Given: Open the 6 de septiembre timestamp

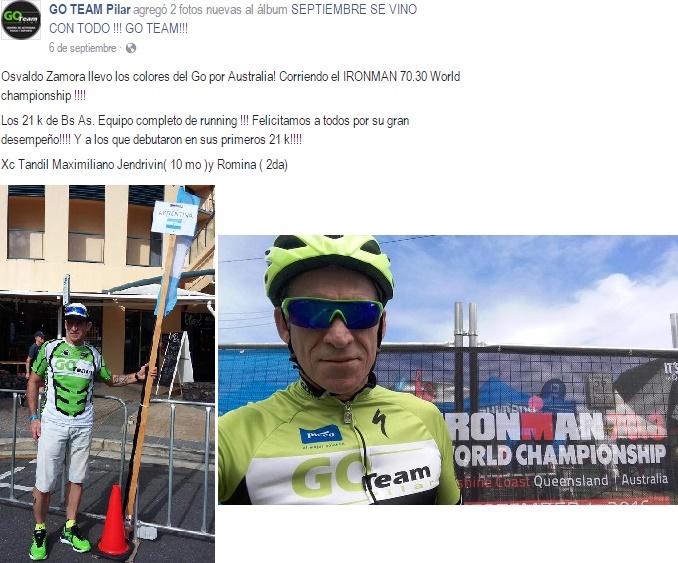Looking at the screenshot, I should coord(83,48).
